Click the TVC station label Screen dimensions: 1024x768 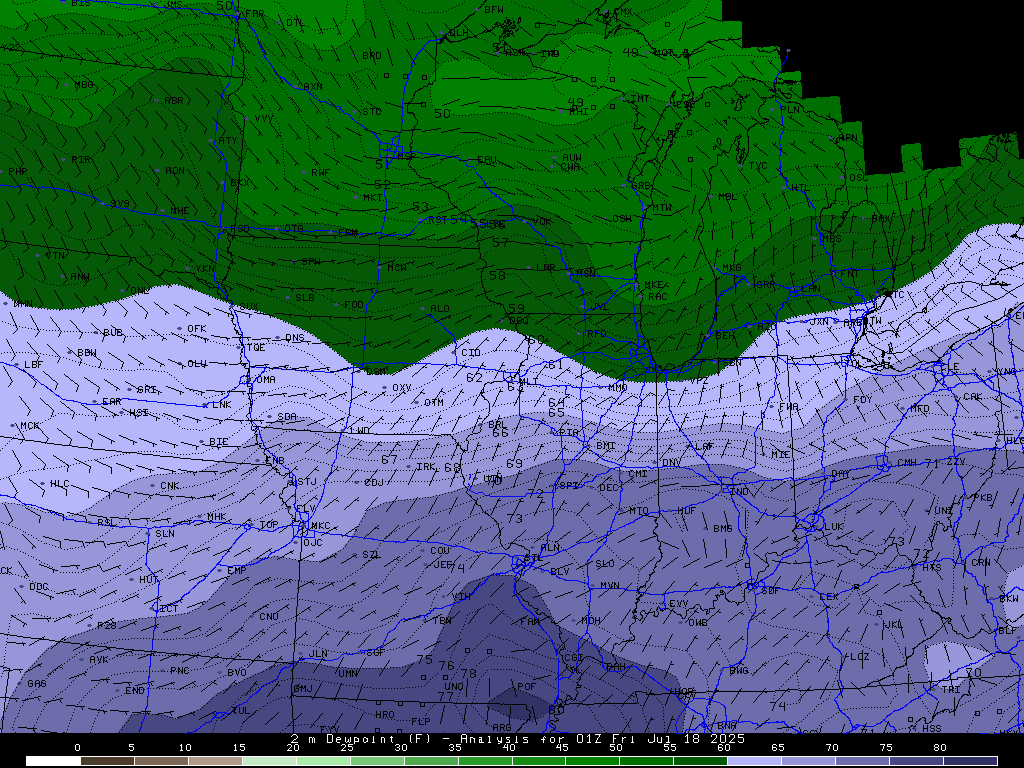[x=758, y=166]
